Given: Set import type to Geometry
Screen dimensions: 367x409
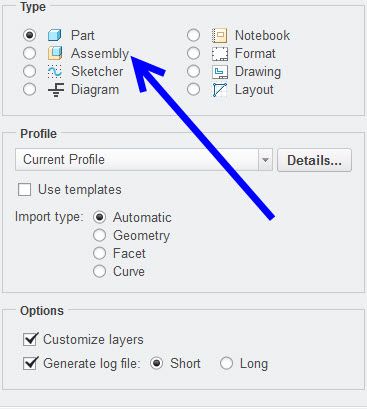Looking at the screenshot, I should tap(99, 235).
